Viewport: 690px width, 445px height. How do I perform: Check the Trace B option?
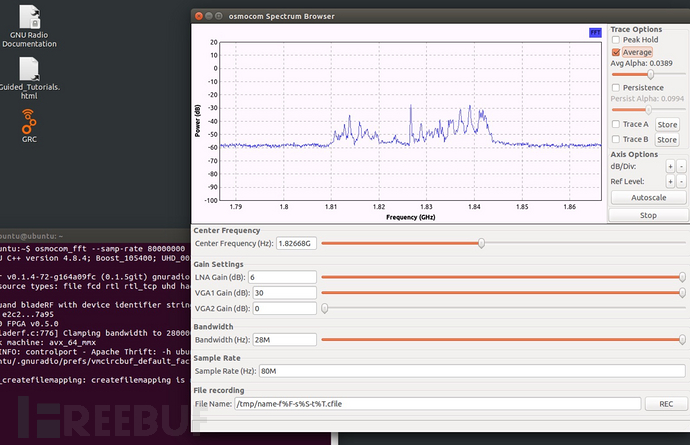616,139
